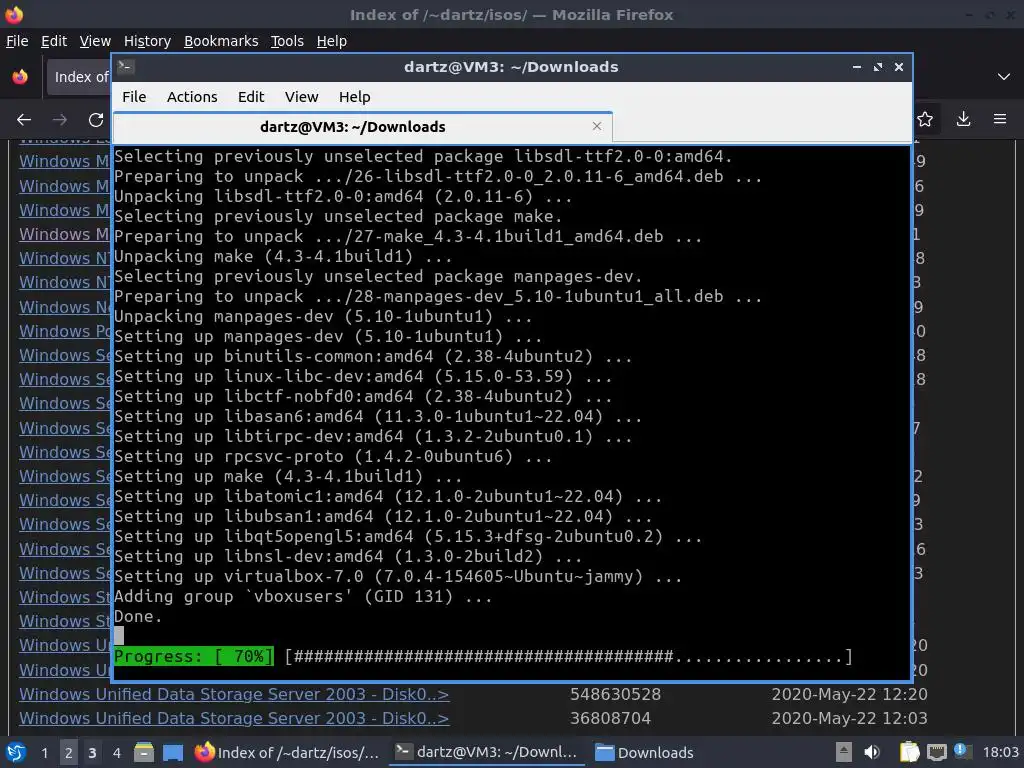1024x768 pixels.
Task: Select the terminal tab dartz@VM3: ~/Downloads
Action: point(362,127)
